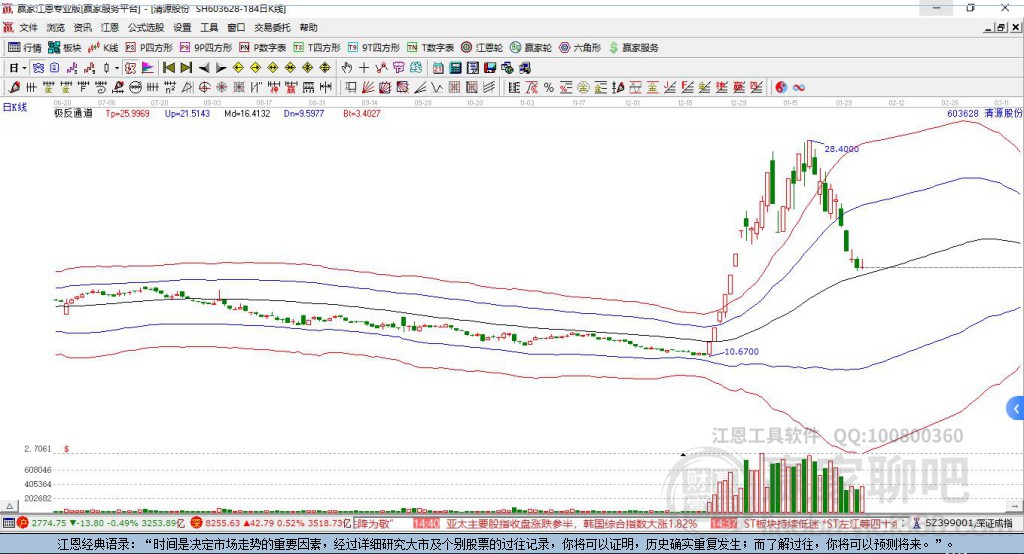This screenshot has height=554, width=1024.
Task: Click the Dn=9.5977 value
Action: 304,114
